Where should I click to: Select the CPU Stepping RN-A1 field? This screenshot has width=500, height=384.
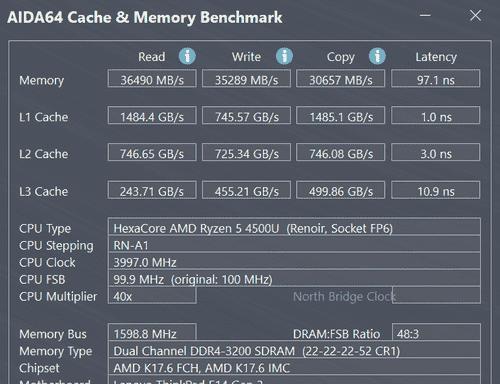pos(294,244)
